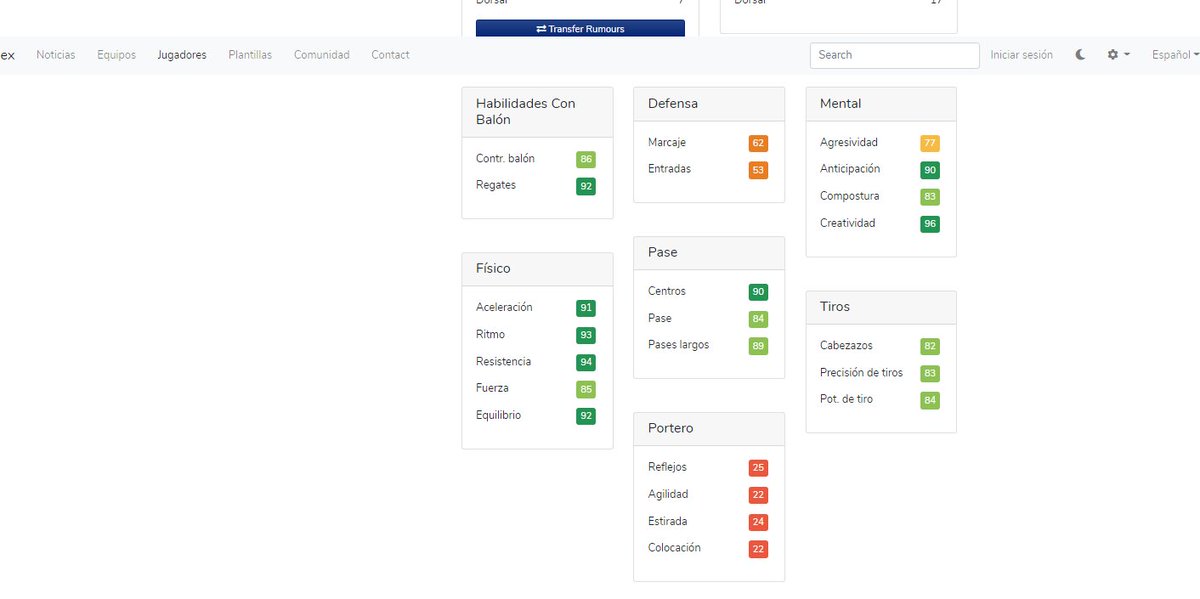Focus the Search input field
This screenshot has width=1200, height=599.
(x=895, y=55)
